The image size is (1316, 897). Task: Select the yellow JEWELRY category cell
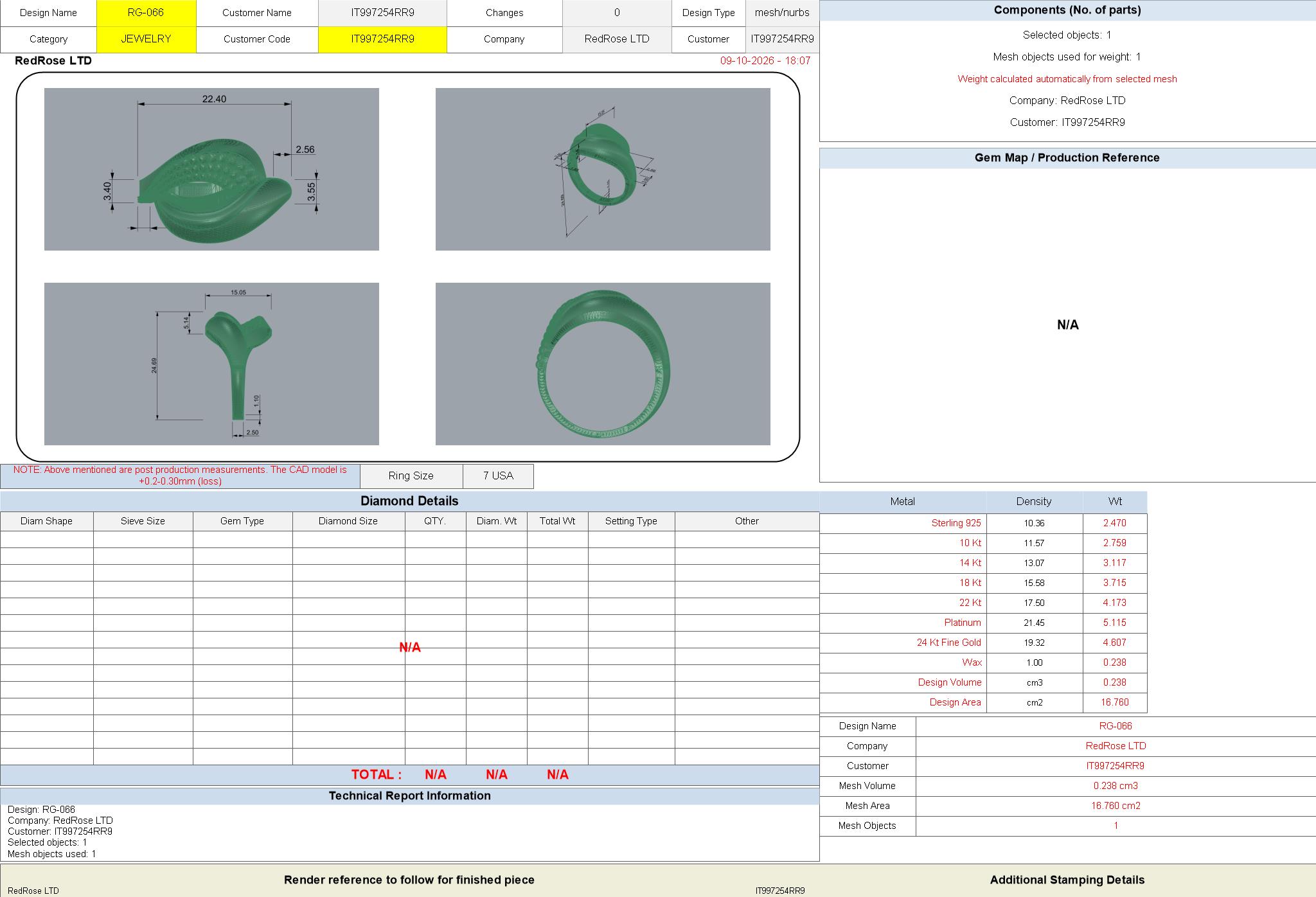click(146, 39)
